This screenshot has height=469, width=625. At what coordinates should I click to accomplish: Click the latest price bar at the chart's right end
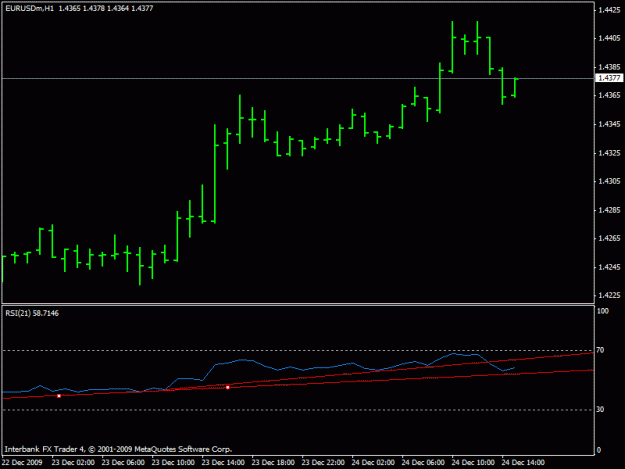click(515, 88)
